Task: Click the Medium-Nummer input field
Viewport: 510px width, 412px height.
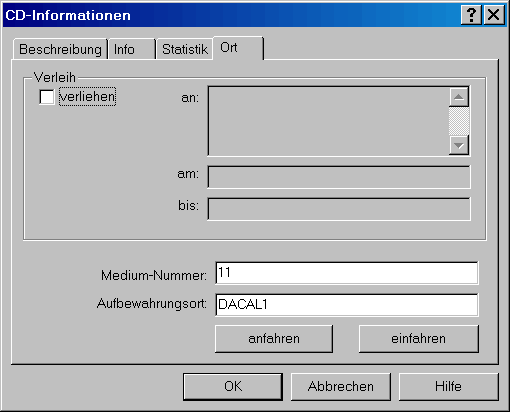Action: pos(347,273)
